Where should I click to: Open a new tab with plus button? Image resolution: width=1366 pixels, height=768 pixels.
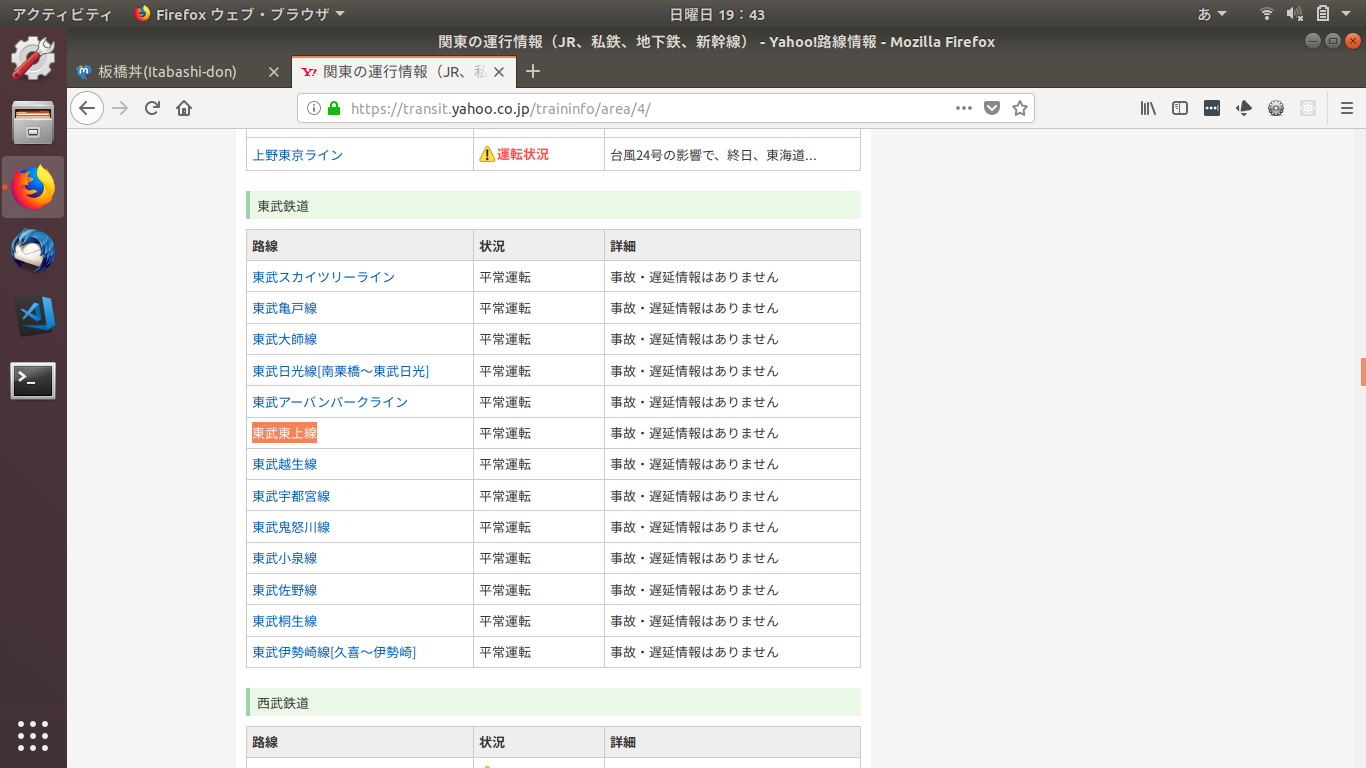[533, 72]
